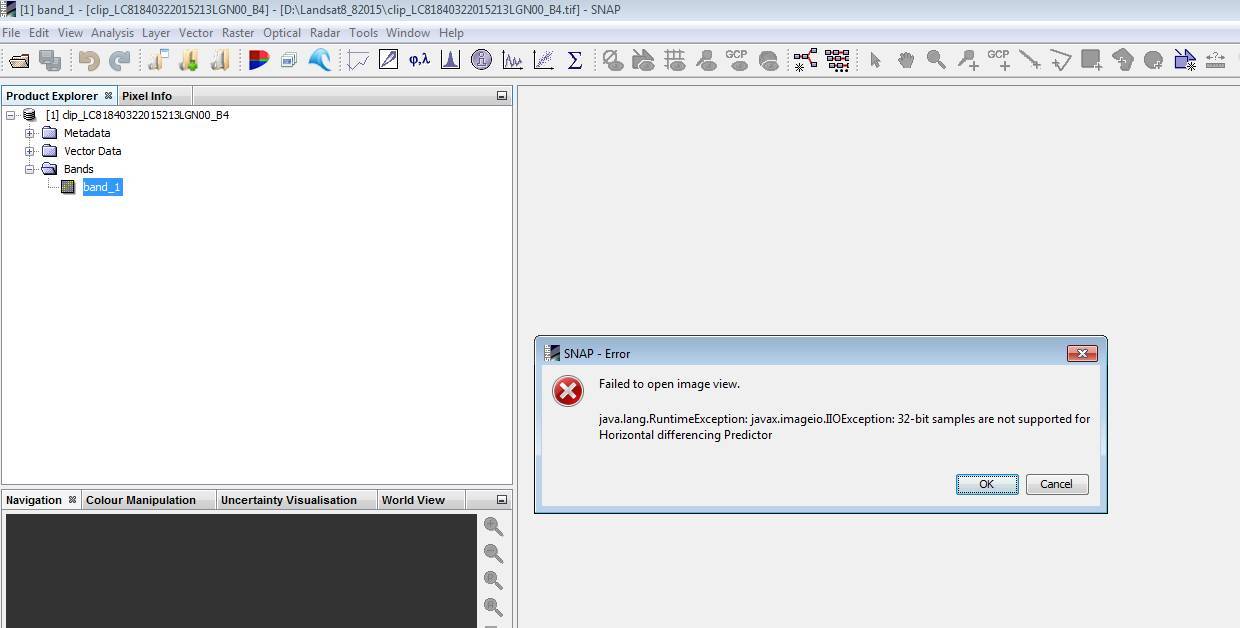Screen dimensions: 1240x628
Task: Collapse the Bands folder node
Action: click(x=30, y=169)
